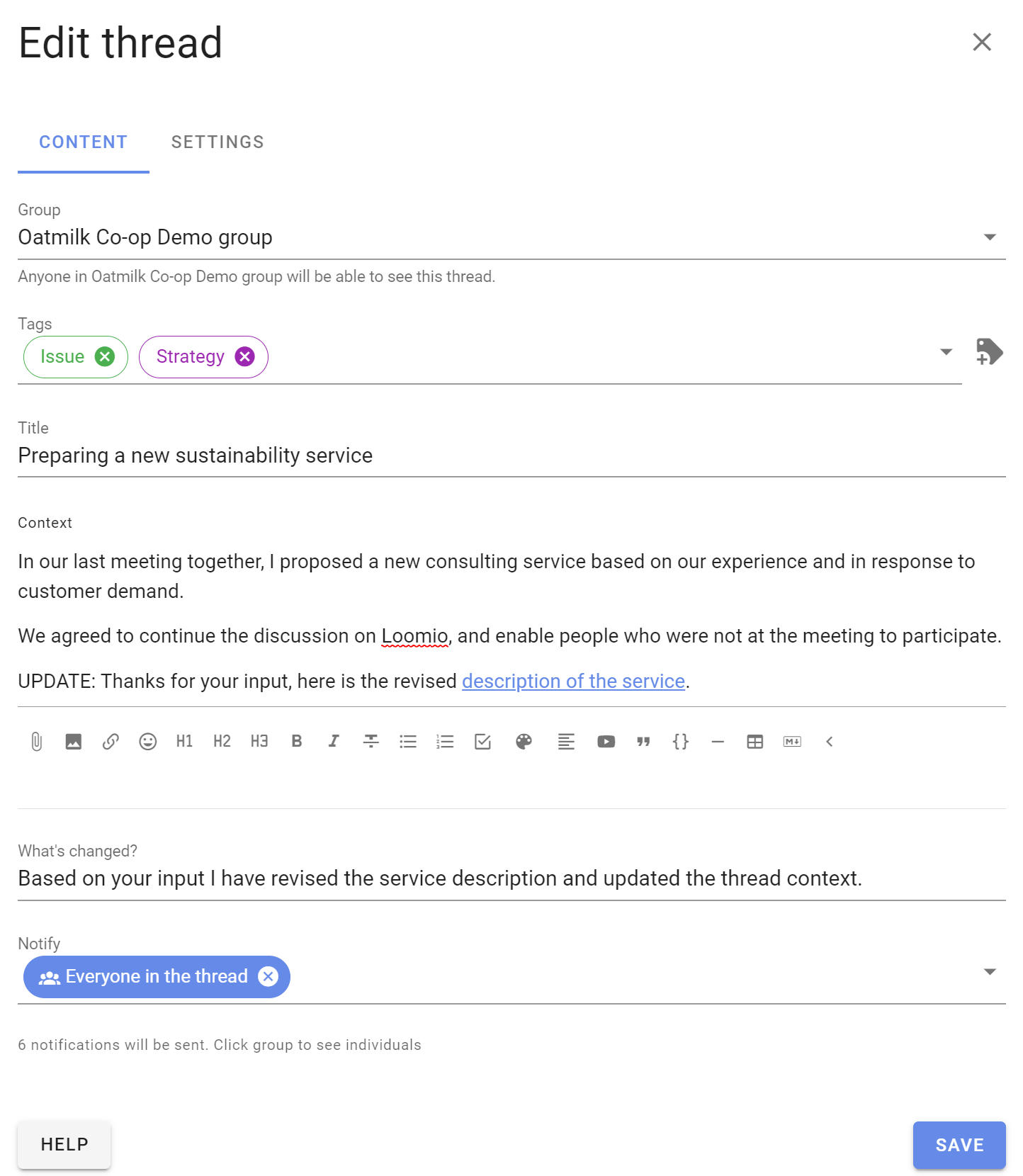Screen dimensions: 1023x1176
Task: Attach a file using the paperclip icon
Action: point(36,742)
